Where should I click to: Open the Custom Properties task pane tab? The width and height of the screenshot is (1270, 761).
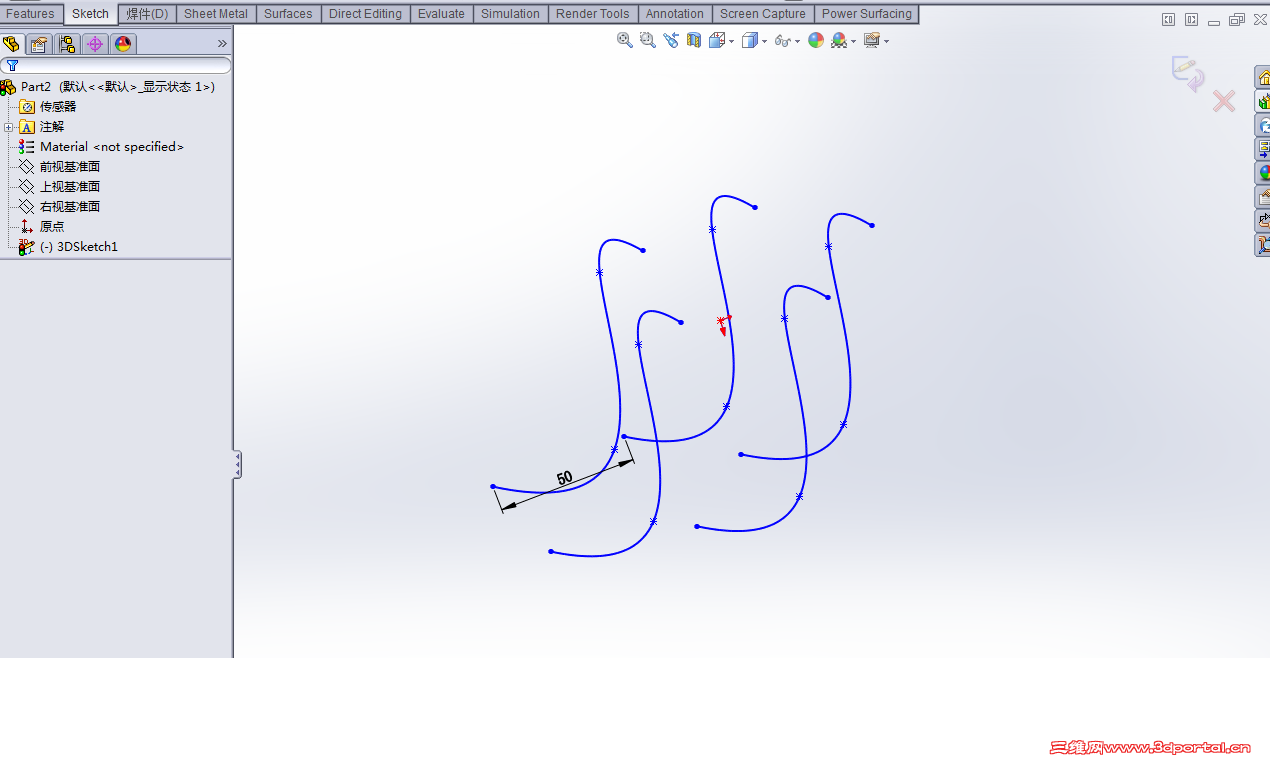point(1263,198)
